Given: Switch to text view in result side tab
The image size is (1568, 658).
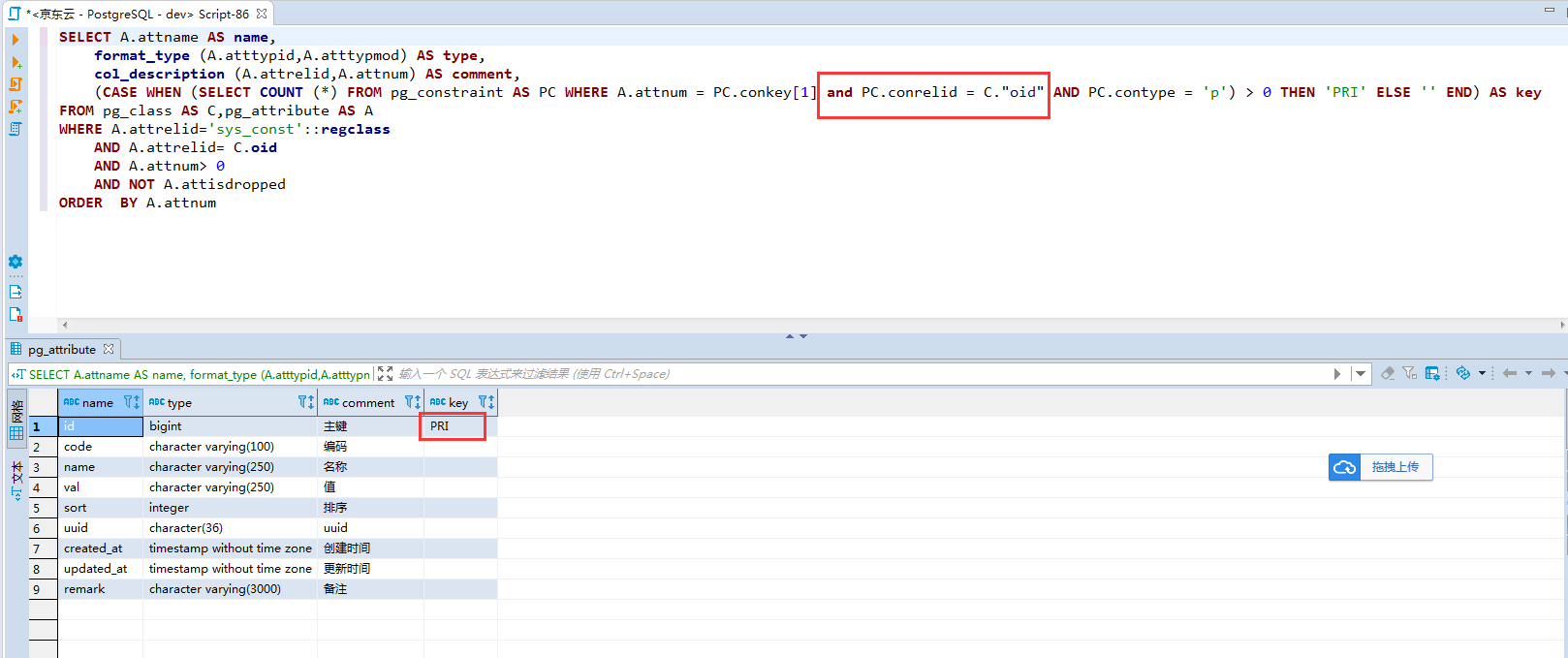Looking at the screenshot, I should click(16, 481).
